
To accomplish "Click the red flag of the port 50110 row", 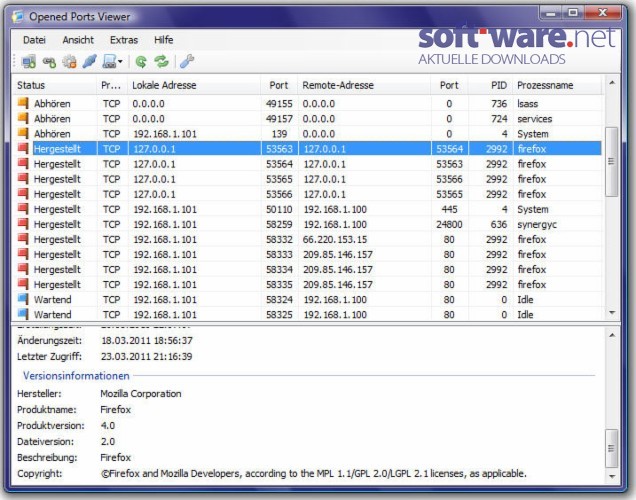I will [23, 208].
